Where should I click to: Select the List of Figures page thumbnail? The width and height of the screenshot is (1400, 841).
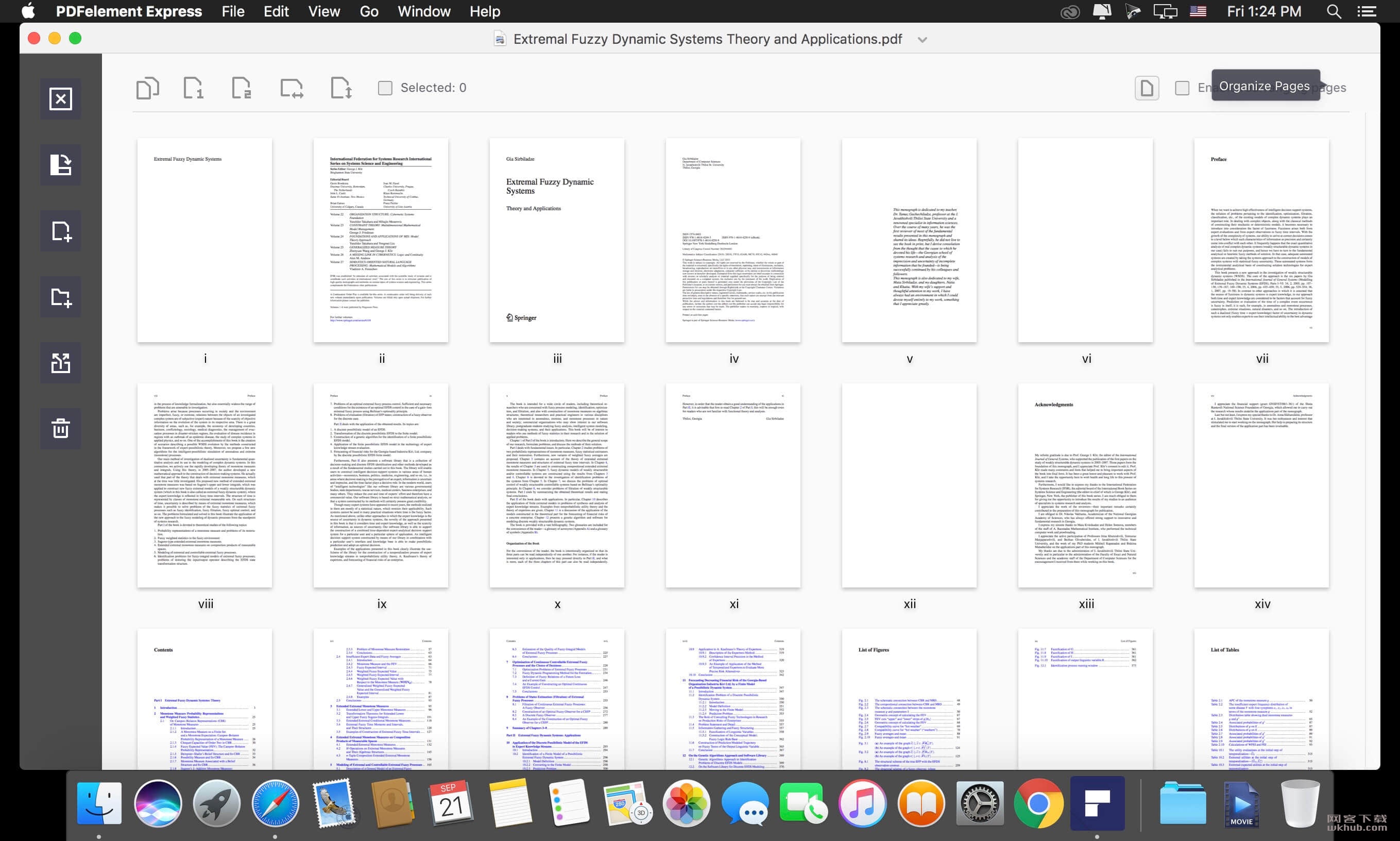tap(909, 699)
